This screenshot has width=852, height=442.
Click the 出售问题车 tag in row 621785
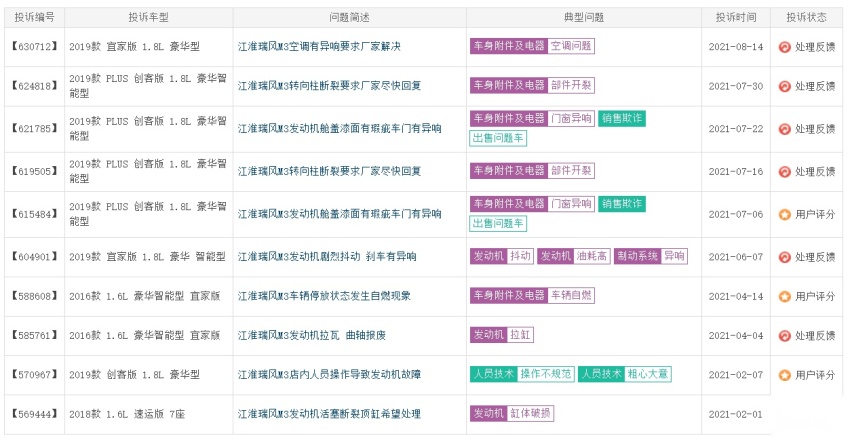point(498,138)
